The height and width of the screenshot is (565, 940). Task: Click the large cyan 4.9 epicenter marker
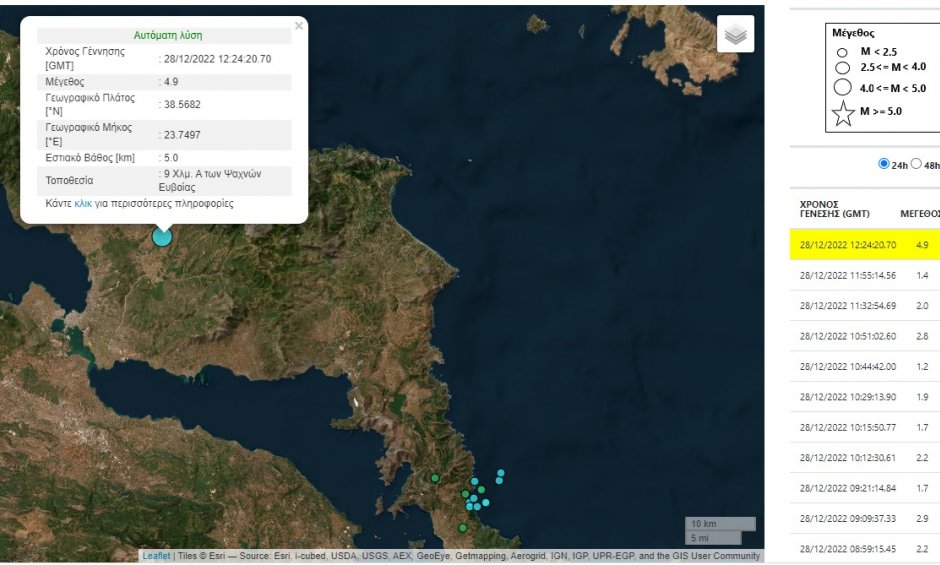tap(162, 237)
